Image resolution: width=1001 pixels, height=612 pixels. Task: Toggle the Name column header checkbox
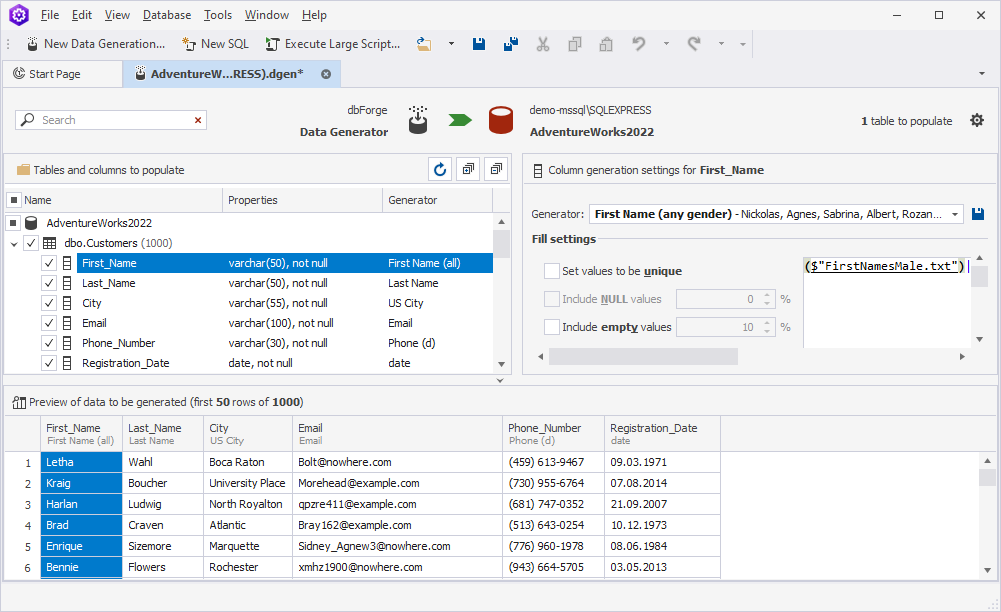pyautogui.click(x=14, y=200)
